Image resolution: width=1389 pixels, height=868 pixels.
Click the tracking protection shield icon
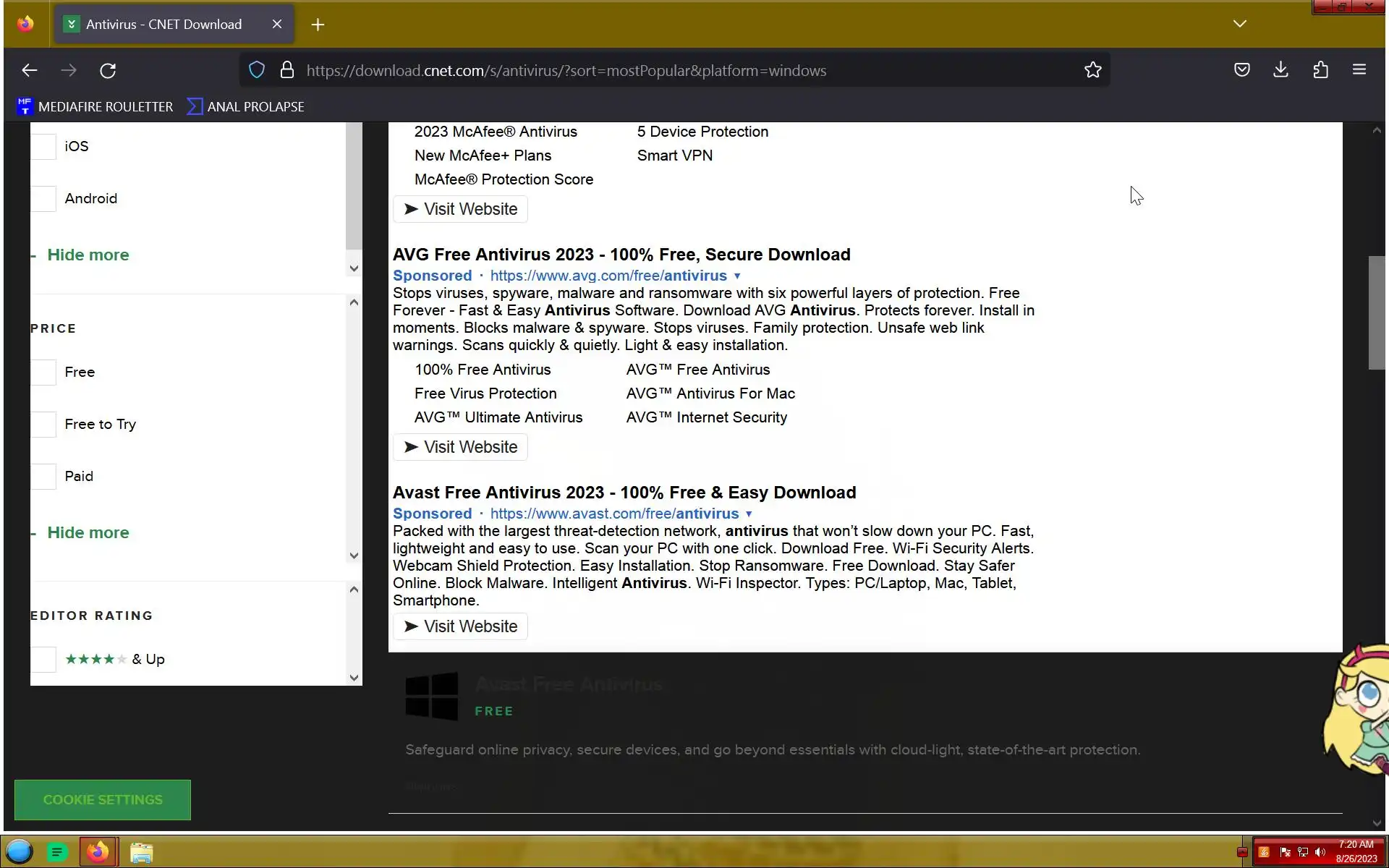tap(257, 70)
